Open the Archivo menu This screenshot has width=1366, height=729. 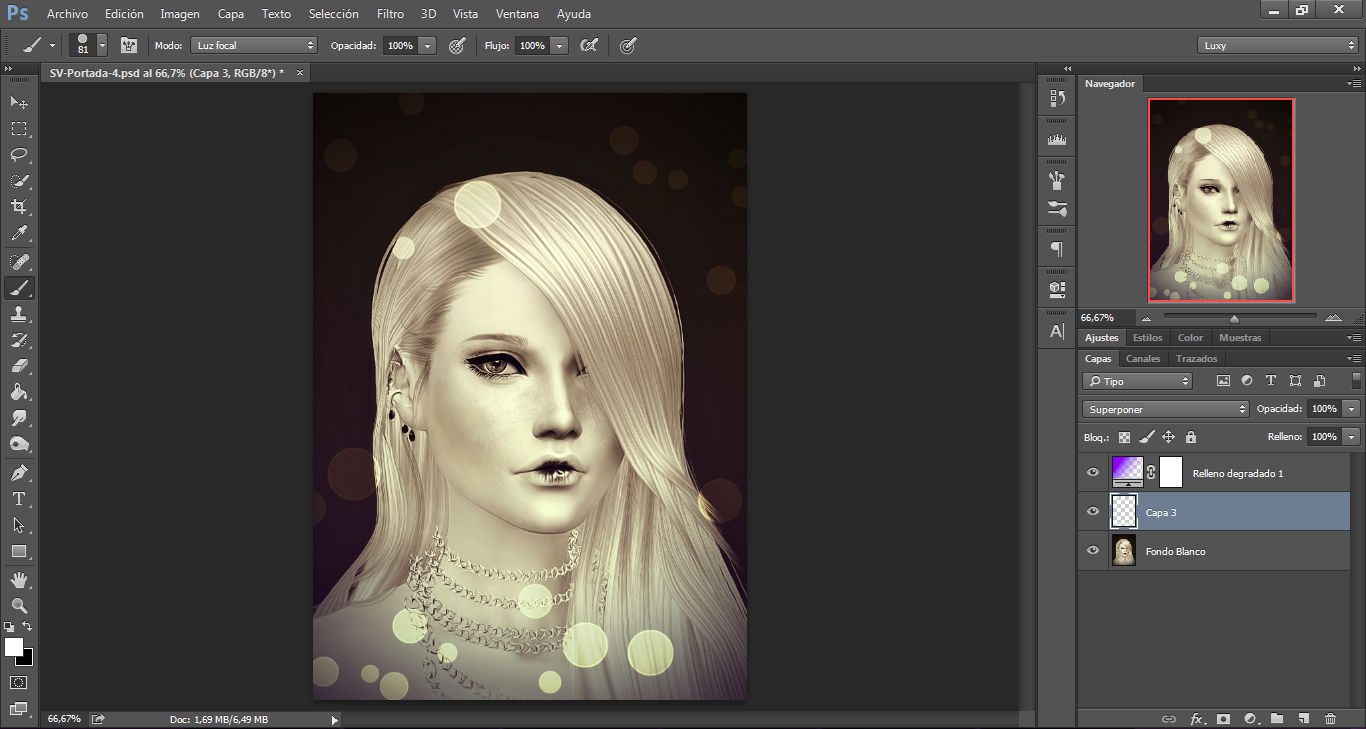coord(67,14)
